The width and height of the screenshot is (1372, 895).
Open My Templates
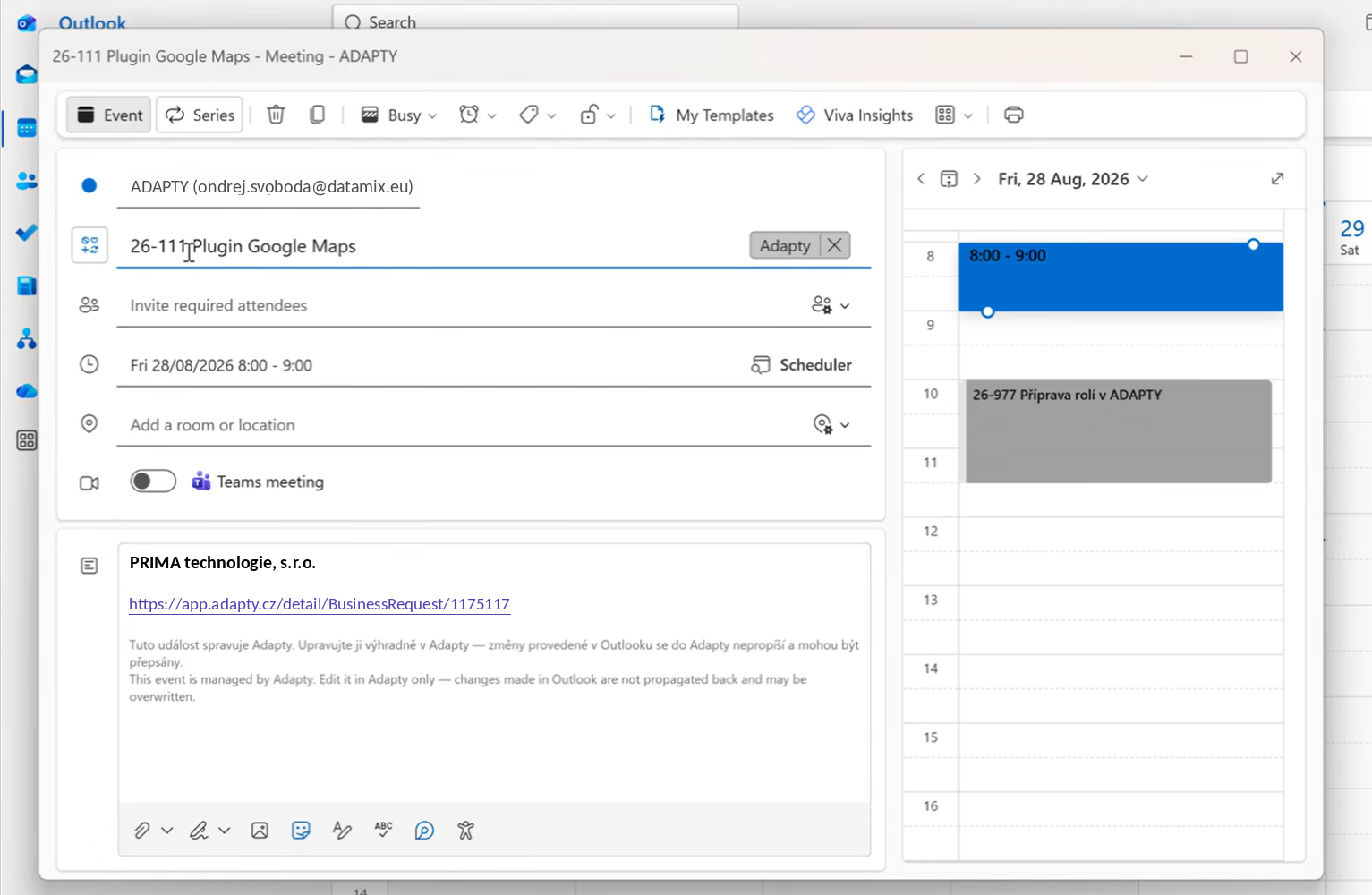point(712,115)
